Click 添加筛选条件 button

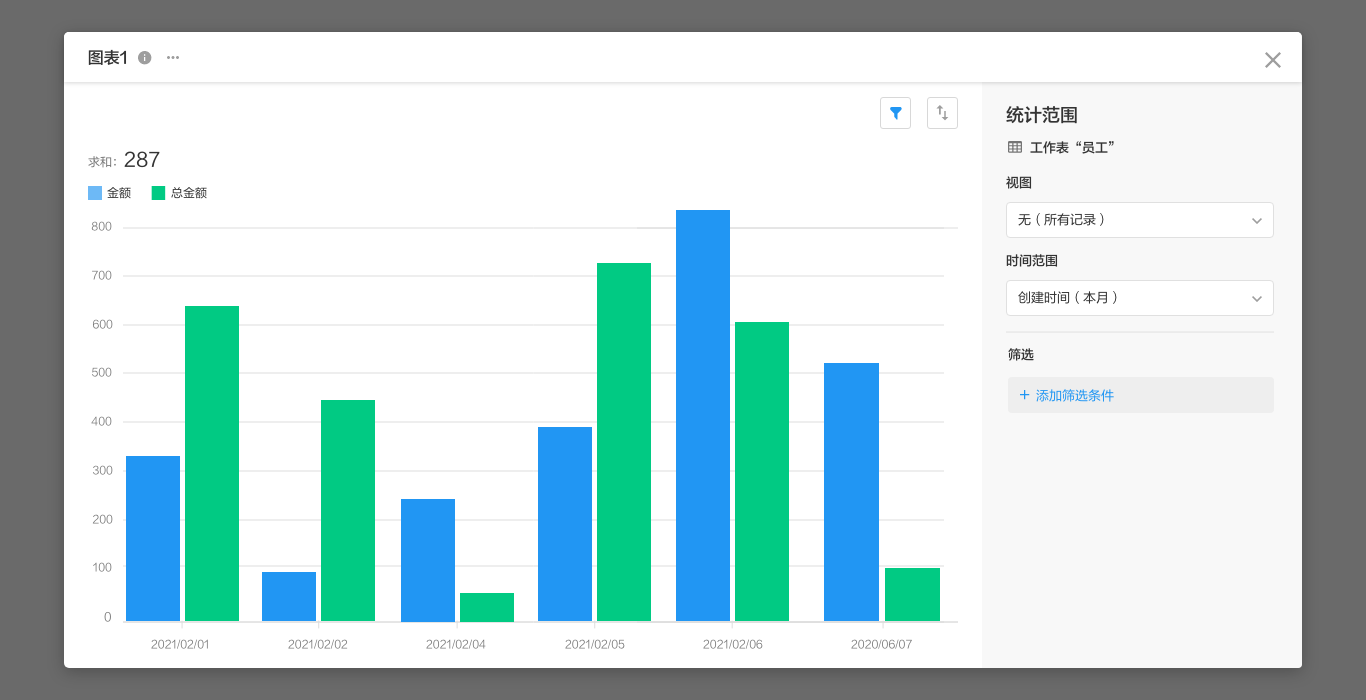coord(1141,395)
